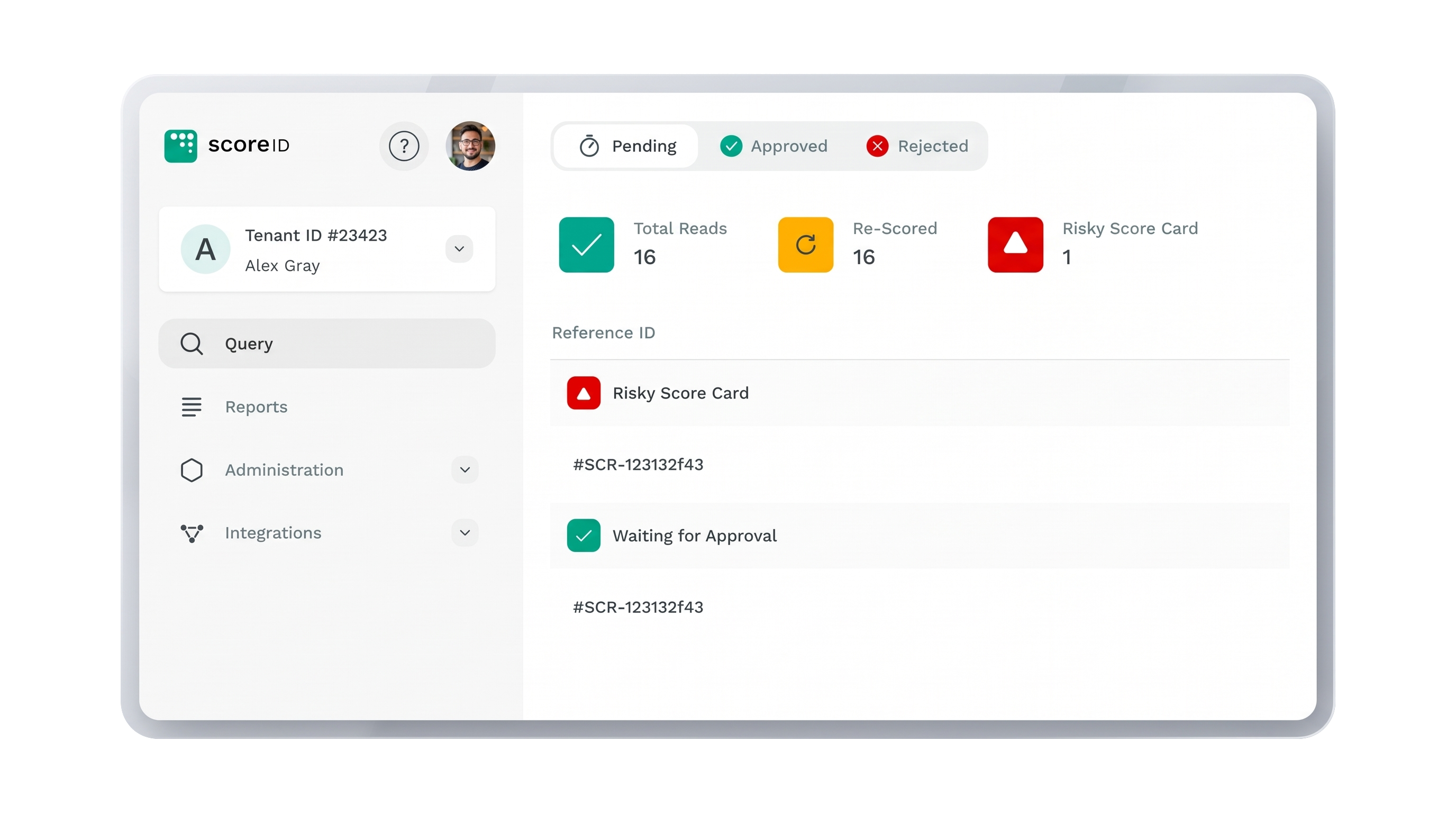Select the Waiting for Approval group row
The width and height of the screenshot is (1456, 813).
[920, 536]
